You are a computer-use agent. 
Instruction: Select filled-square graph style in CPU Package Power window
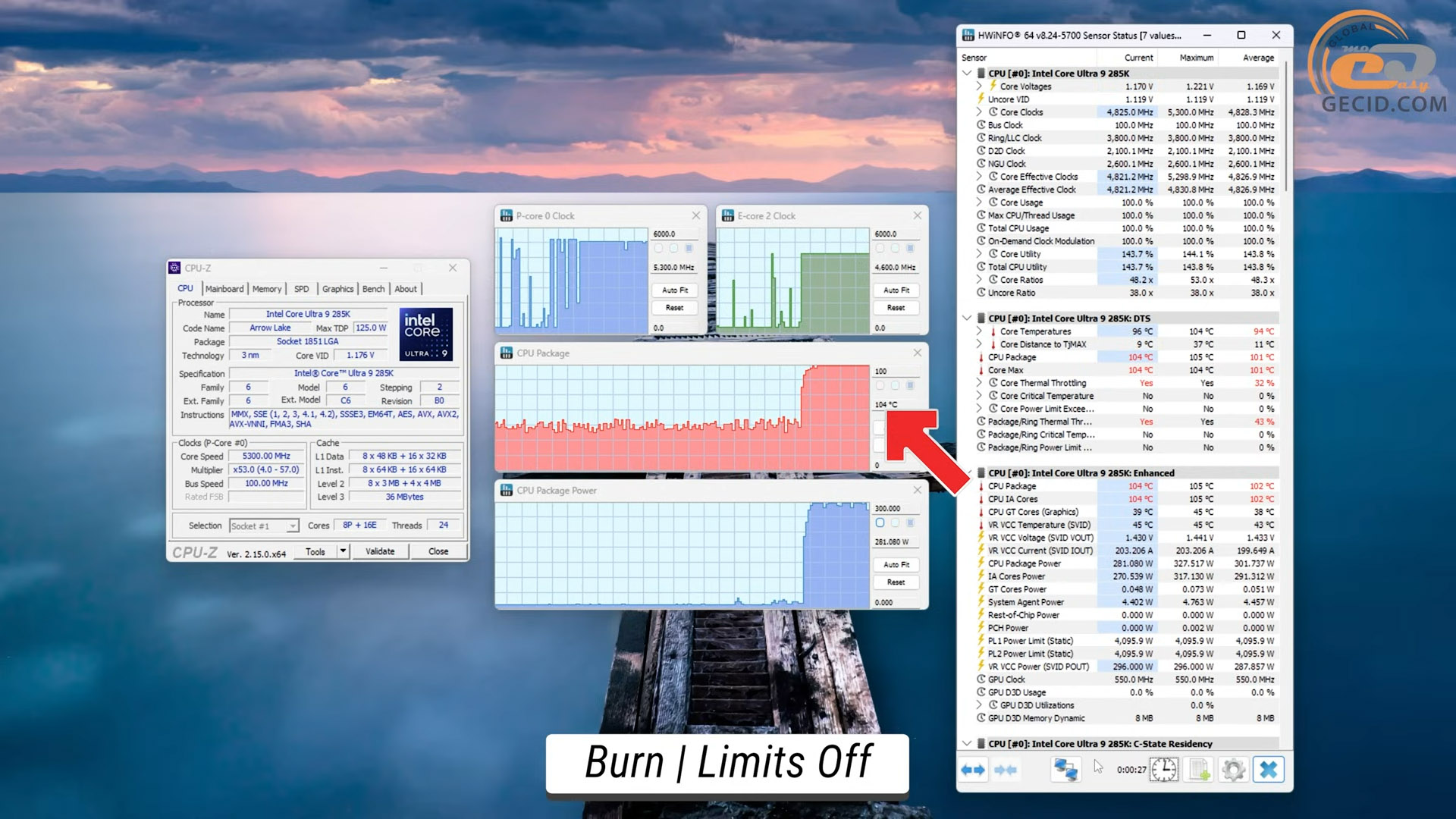point(910,522)
